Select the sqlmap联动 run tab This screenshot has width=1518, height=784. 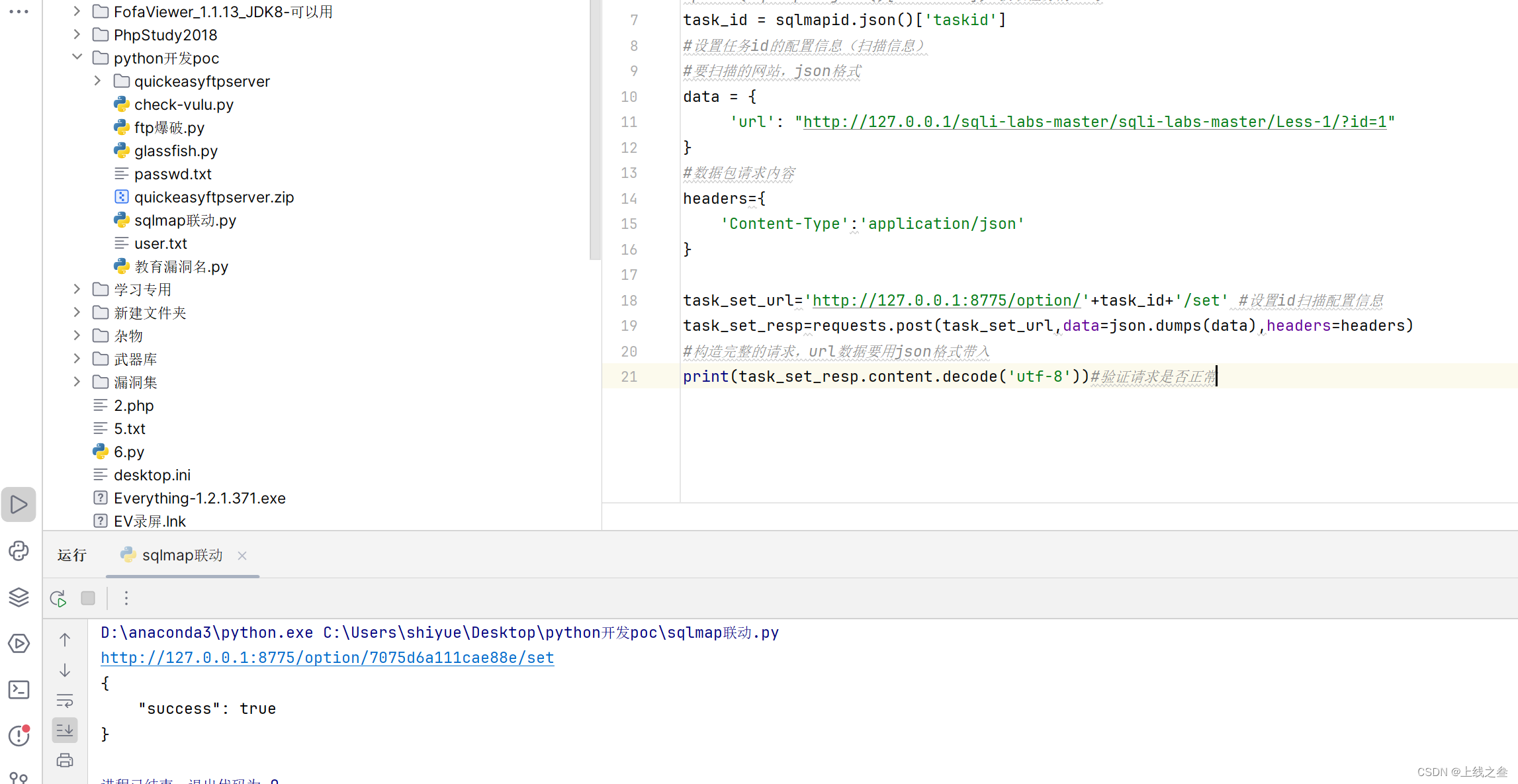(181, 555)
